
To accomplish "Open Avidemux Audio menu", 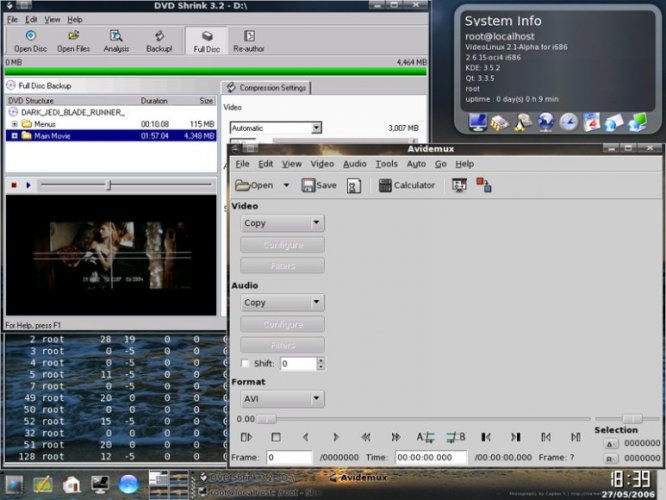I will (355, 164).
